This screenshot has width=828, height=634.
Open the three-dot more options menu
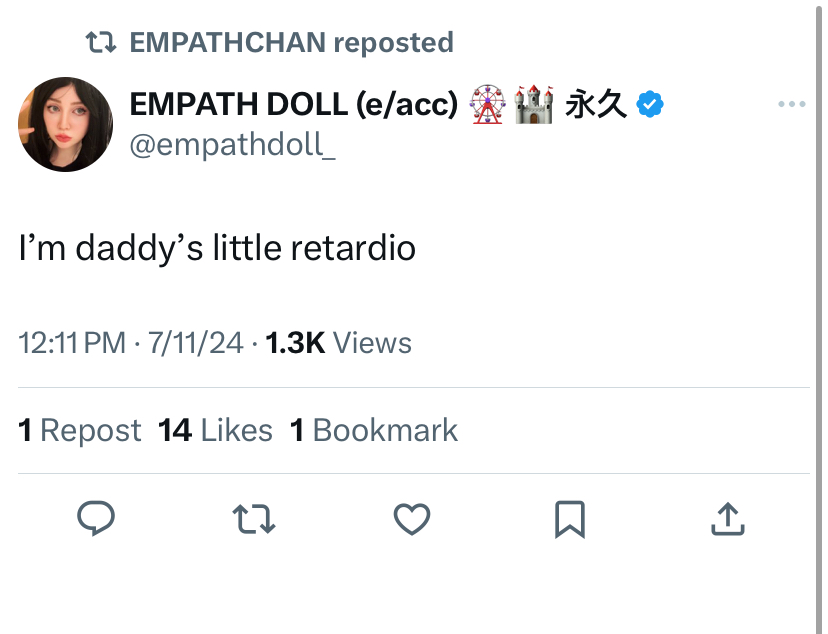(792, 104)
